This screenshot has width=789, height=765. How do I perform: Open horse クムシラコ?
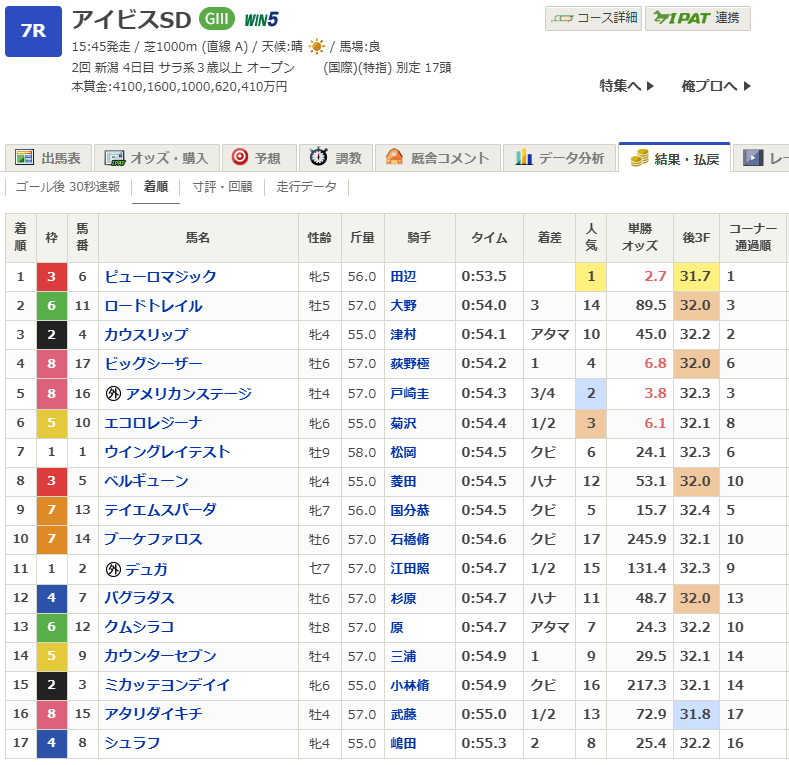pos(139,627)
